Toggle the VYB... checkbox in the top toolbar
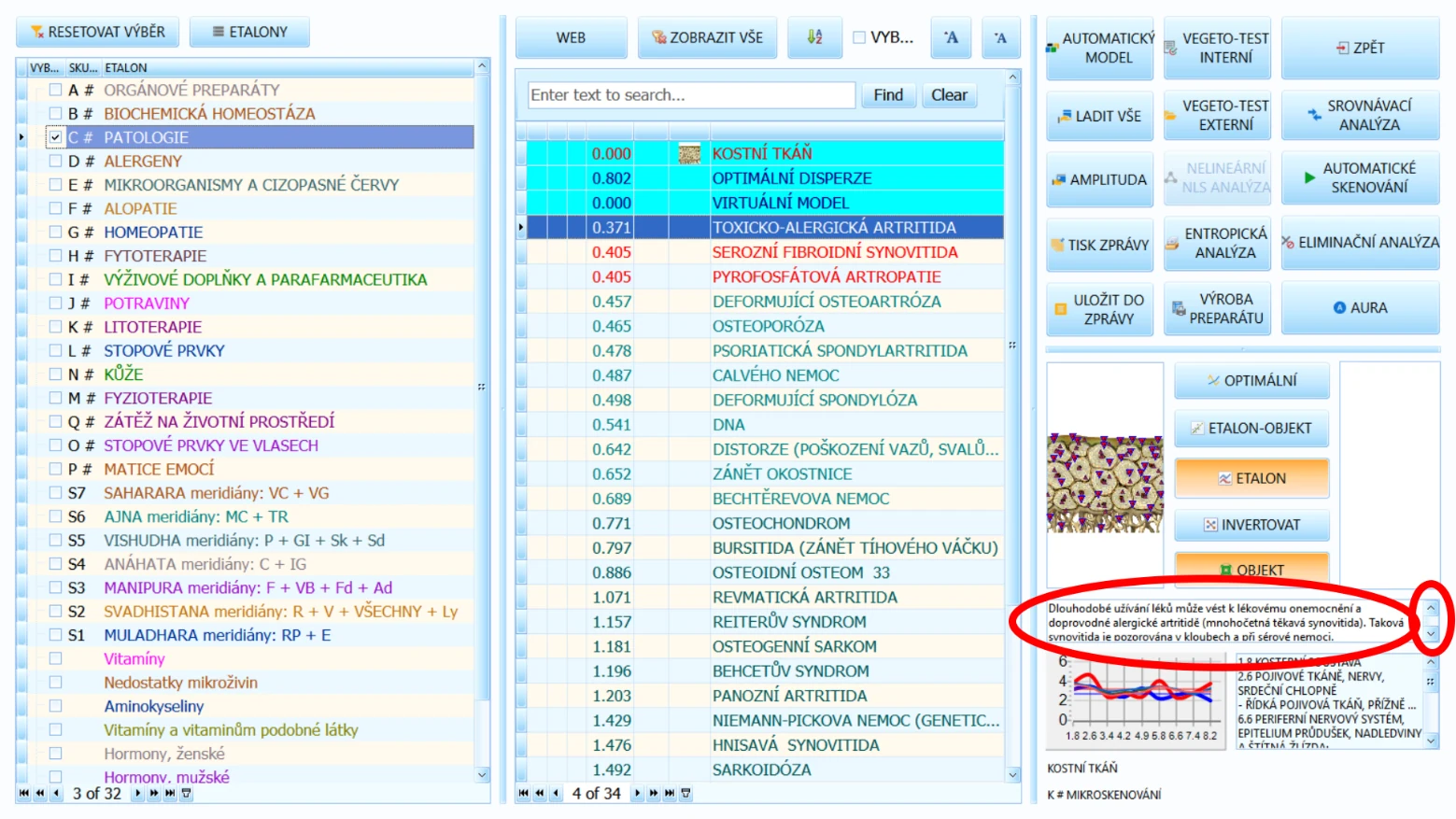1456x819 pixels. pos(859,38)
